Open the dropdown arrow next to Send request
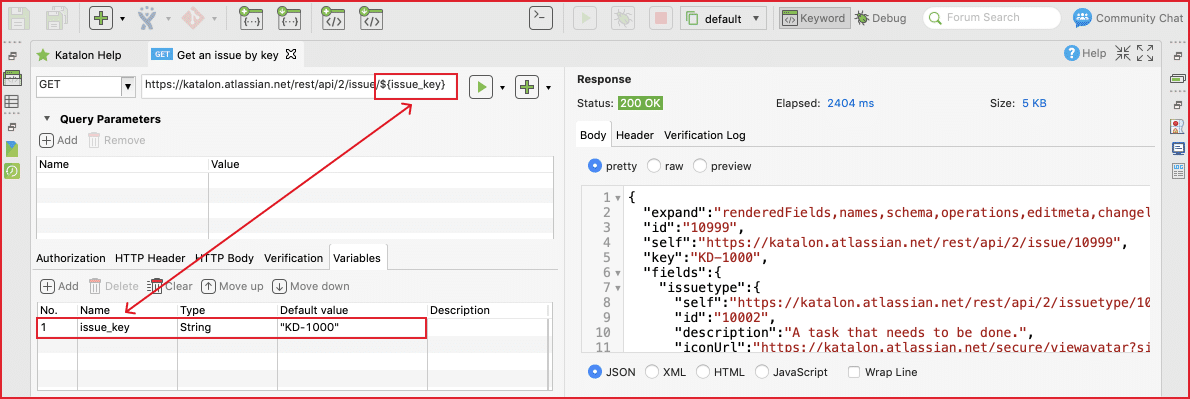This screenshot has height=399, width=1190. point(502,88)
